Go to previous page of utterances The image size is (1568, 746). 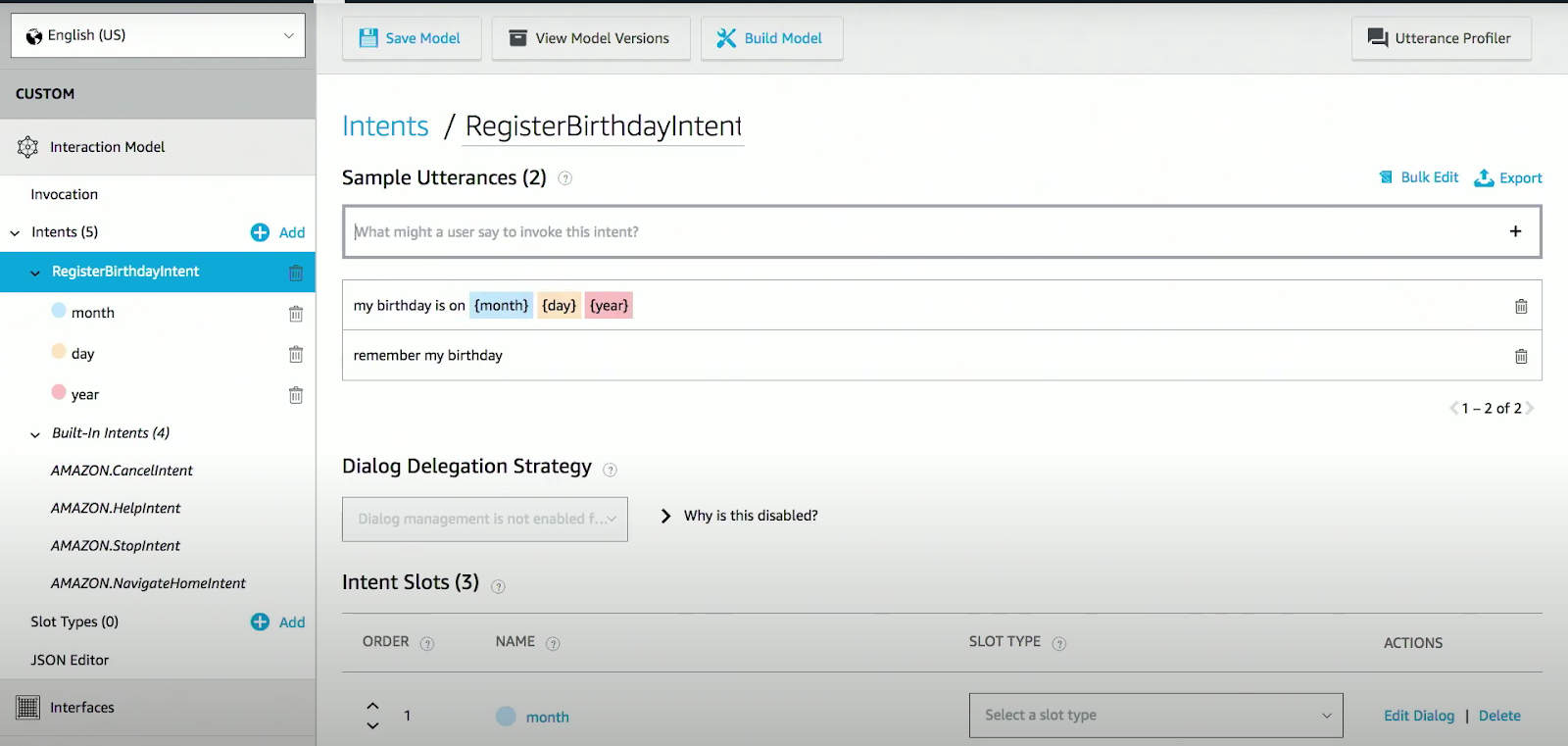click(1454, 408)
